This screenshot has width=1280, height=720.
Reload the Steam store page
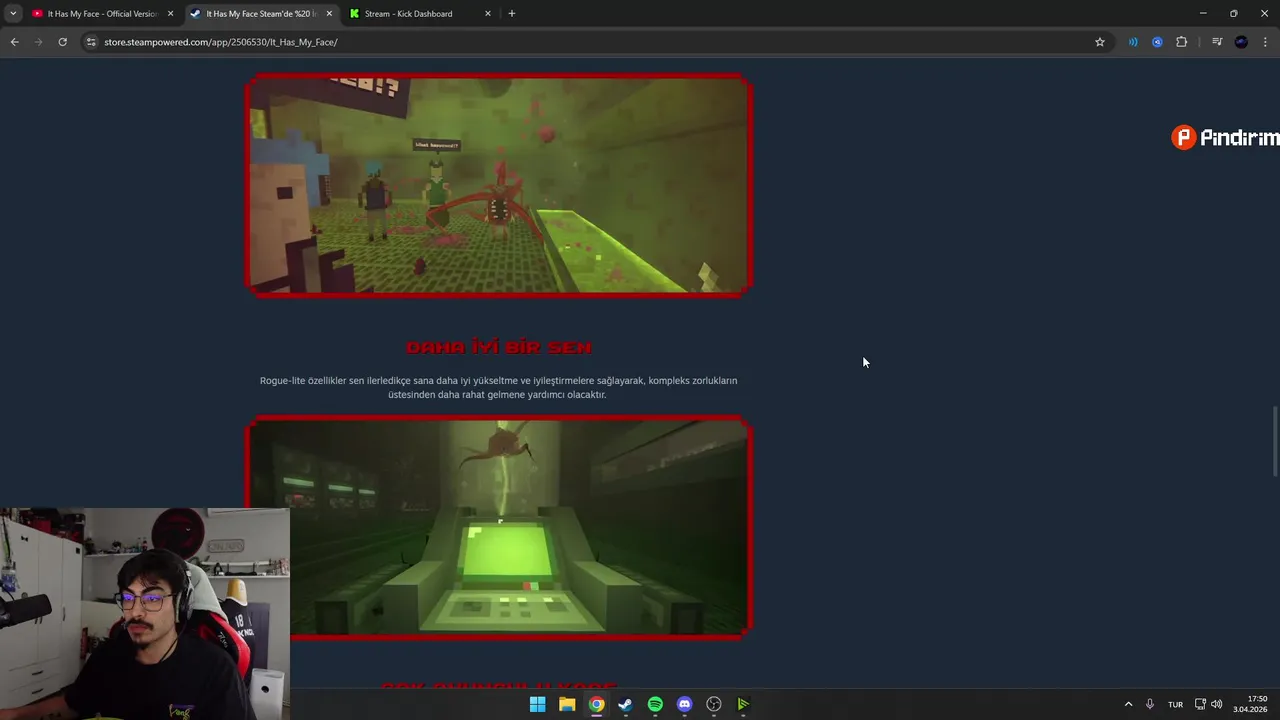[x=62, y=42]
